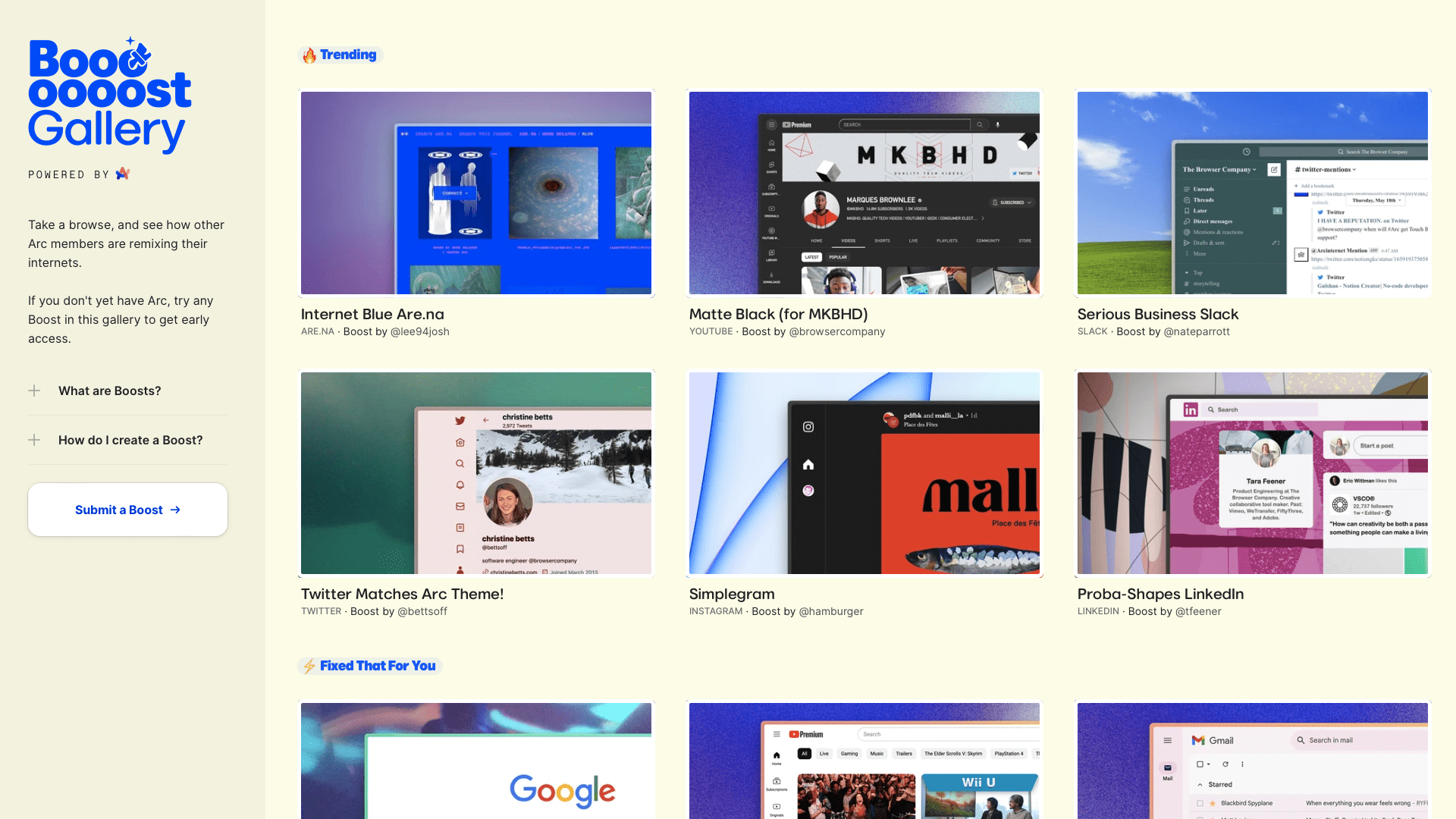Click the arrow icon in Submit a Boost
The image size is (1456, 819).
[x=175, y=510]
